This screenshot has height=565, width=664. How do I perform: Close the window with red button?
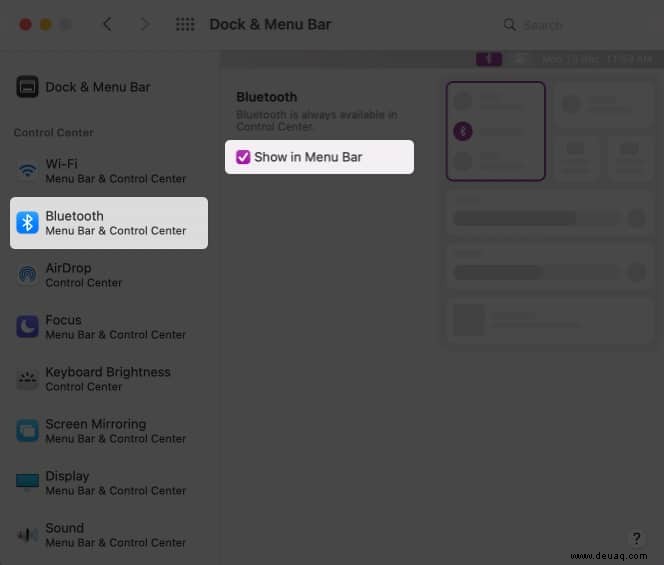point(25,24)
